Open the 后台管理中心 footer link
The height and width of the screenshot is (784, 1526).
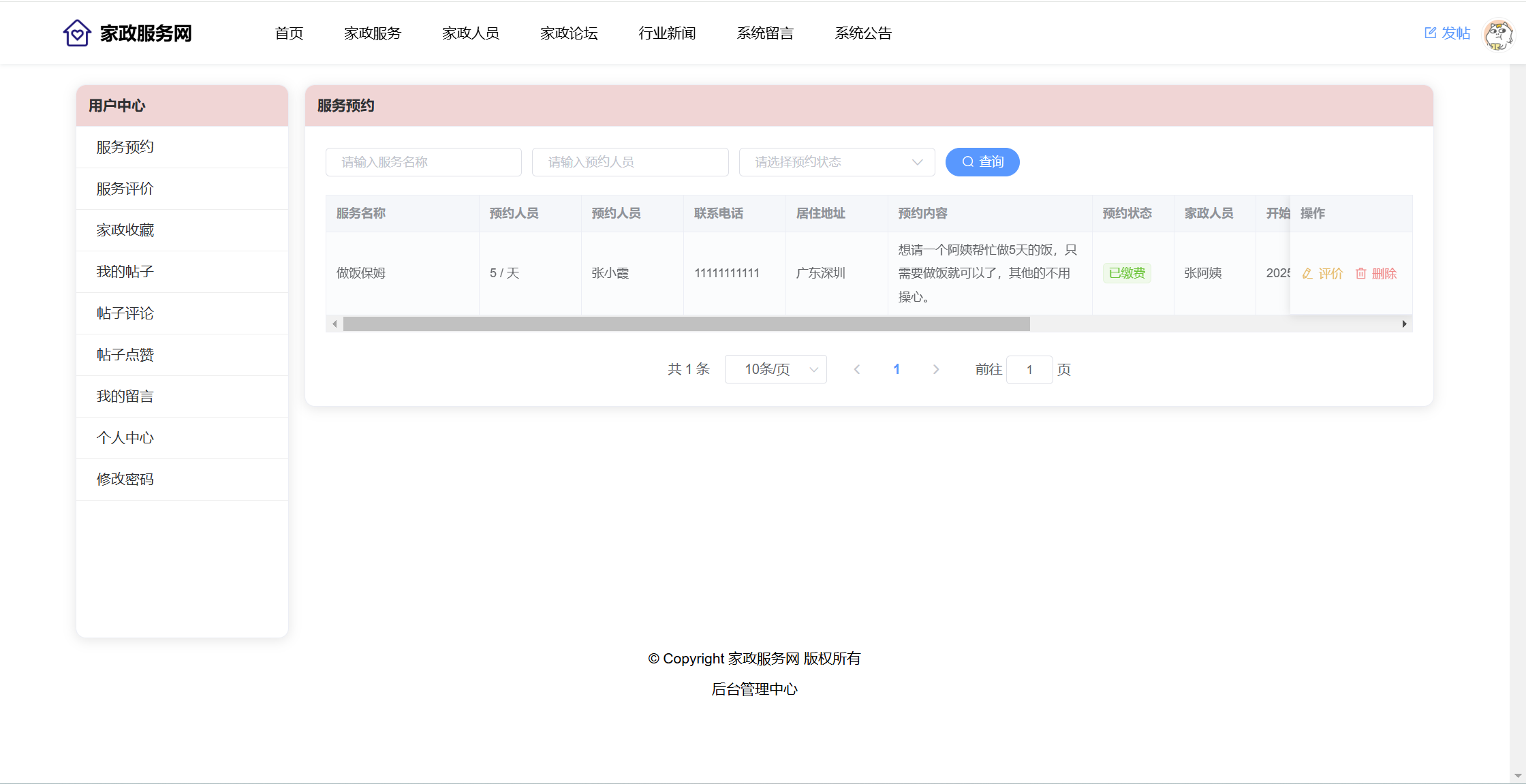point(754,689)
